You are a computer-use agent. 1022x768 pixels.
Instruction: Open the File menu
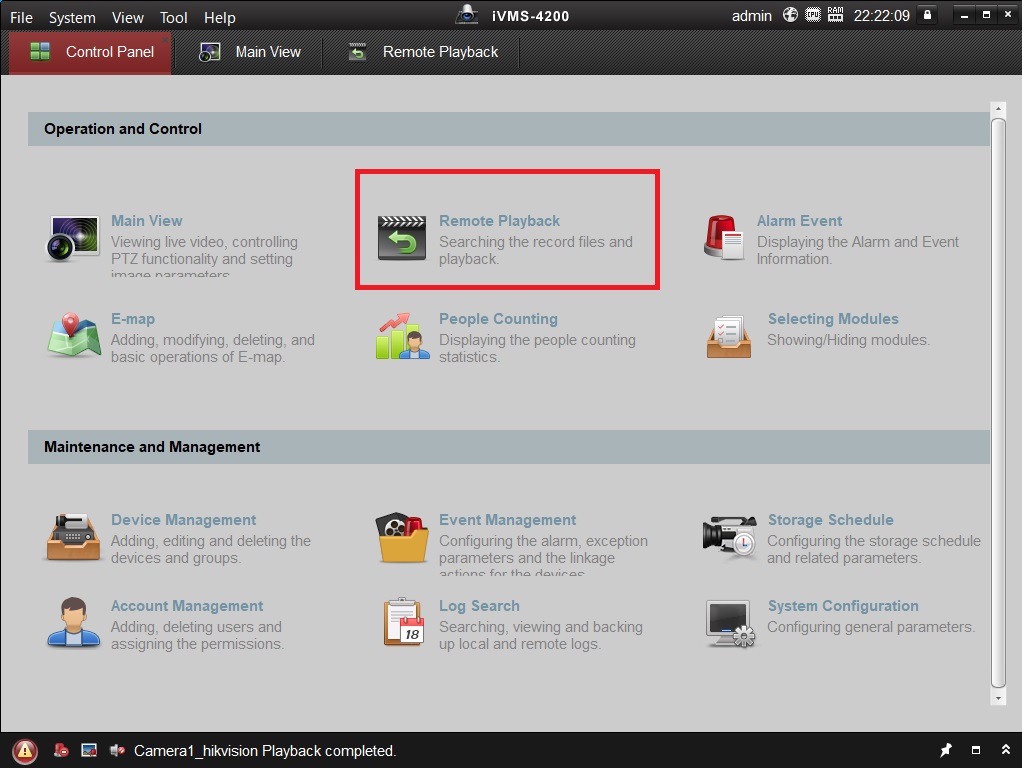click(22, 18)
